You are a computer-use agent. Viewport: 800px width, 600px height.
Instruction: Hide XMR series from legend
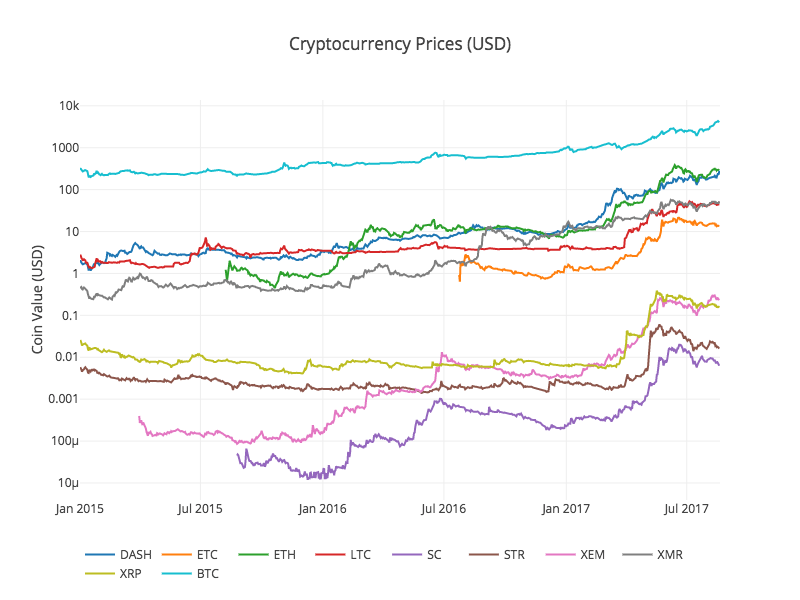point(668,554)
